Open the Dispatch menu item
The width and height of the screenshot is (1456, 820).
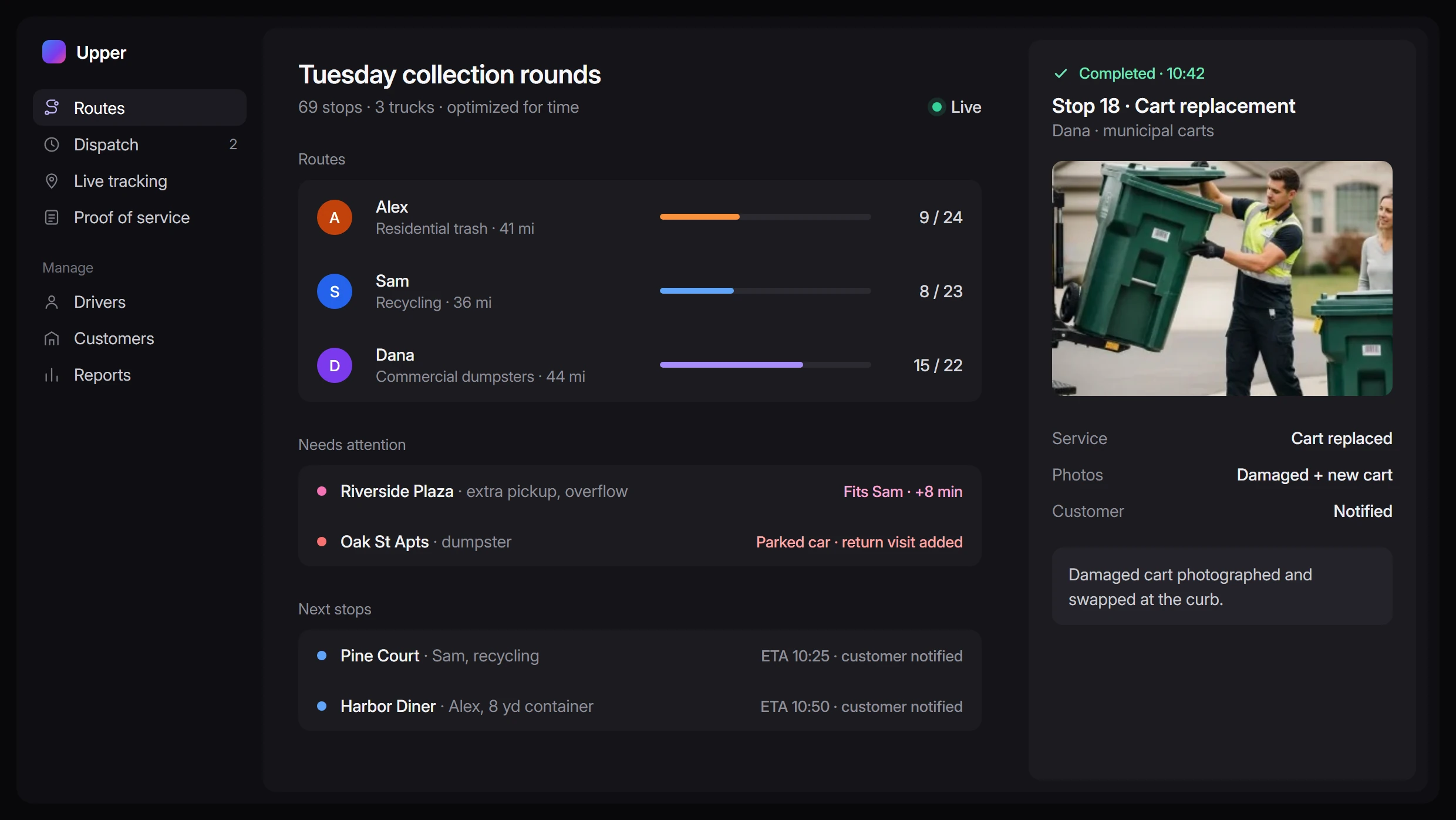(140, 144)
